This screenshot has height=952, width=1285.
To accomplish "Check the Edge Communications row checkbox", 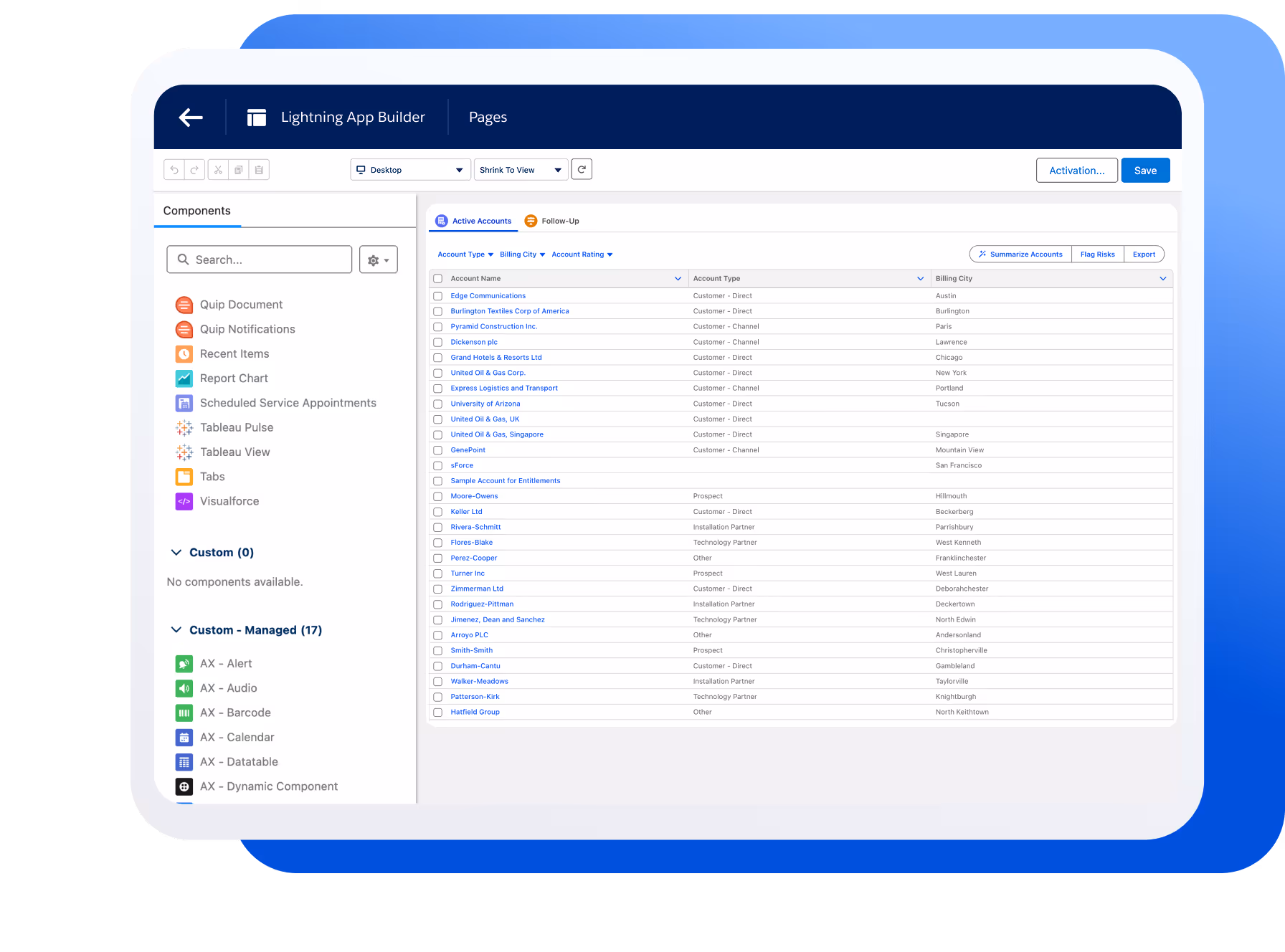I will click(437, 296).
